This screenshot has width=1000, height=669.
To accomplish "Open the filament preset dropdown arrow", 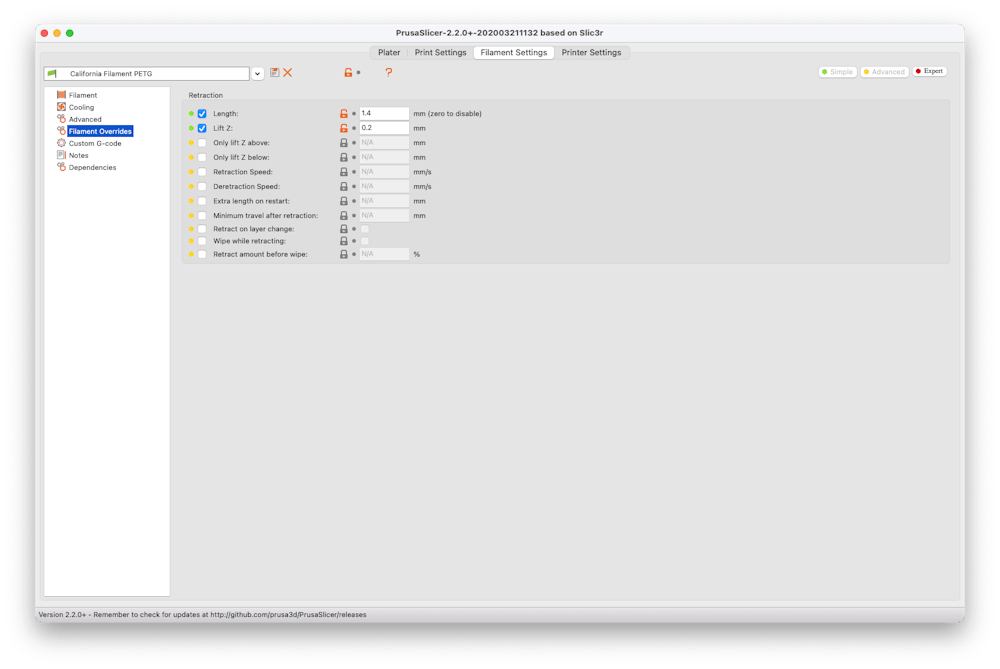I will [x=257, y=74].
